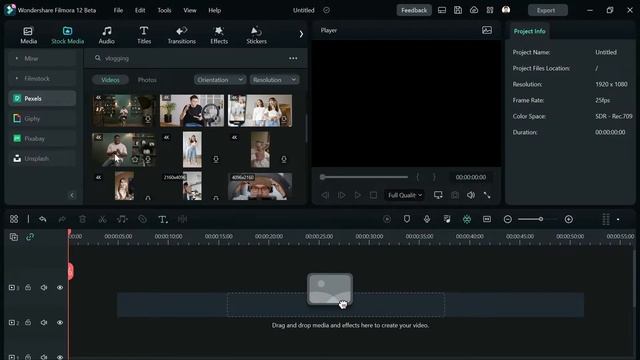Open the Tools menu

click(164, 10)
